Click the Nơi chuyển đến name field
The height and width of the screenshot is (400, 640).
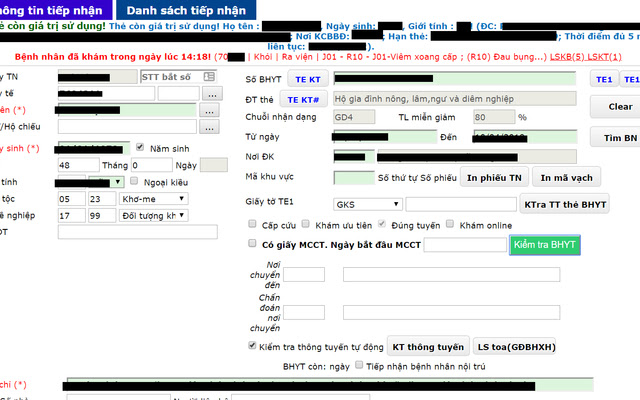coord(451,274)
